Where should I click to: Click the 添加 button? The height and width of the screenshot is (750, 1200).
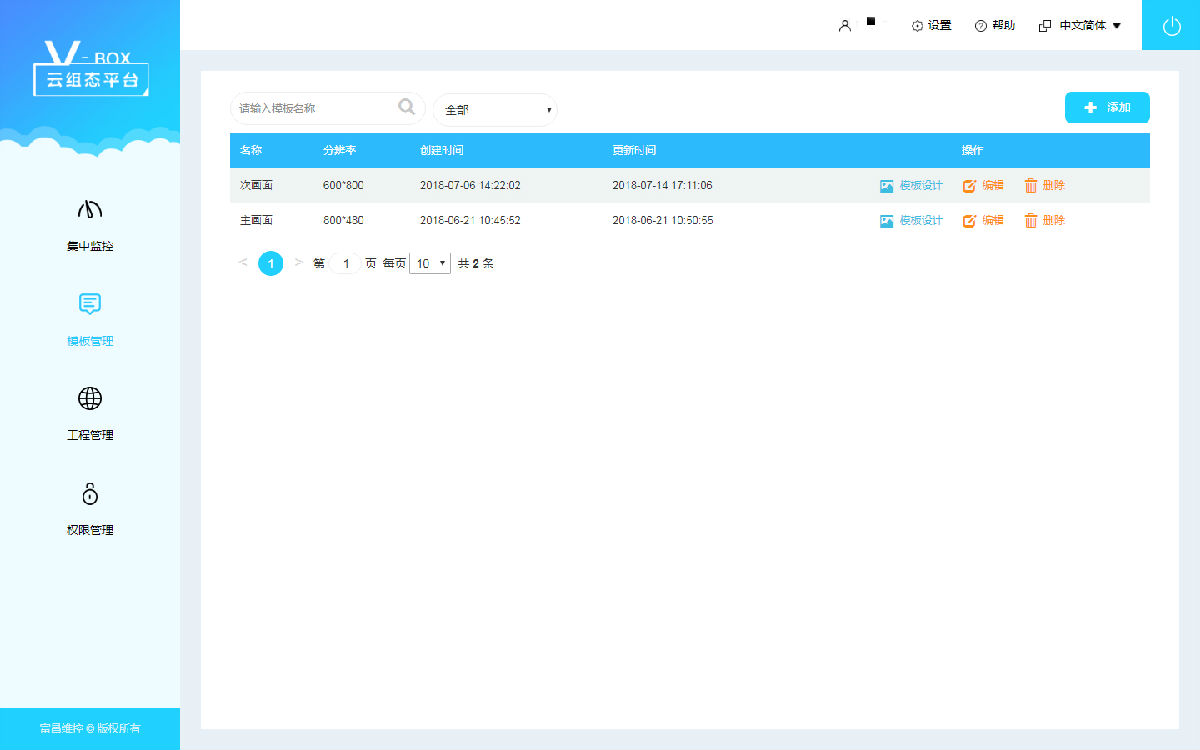pos(1107,108)
